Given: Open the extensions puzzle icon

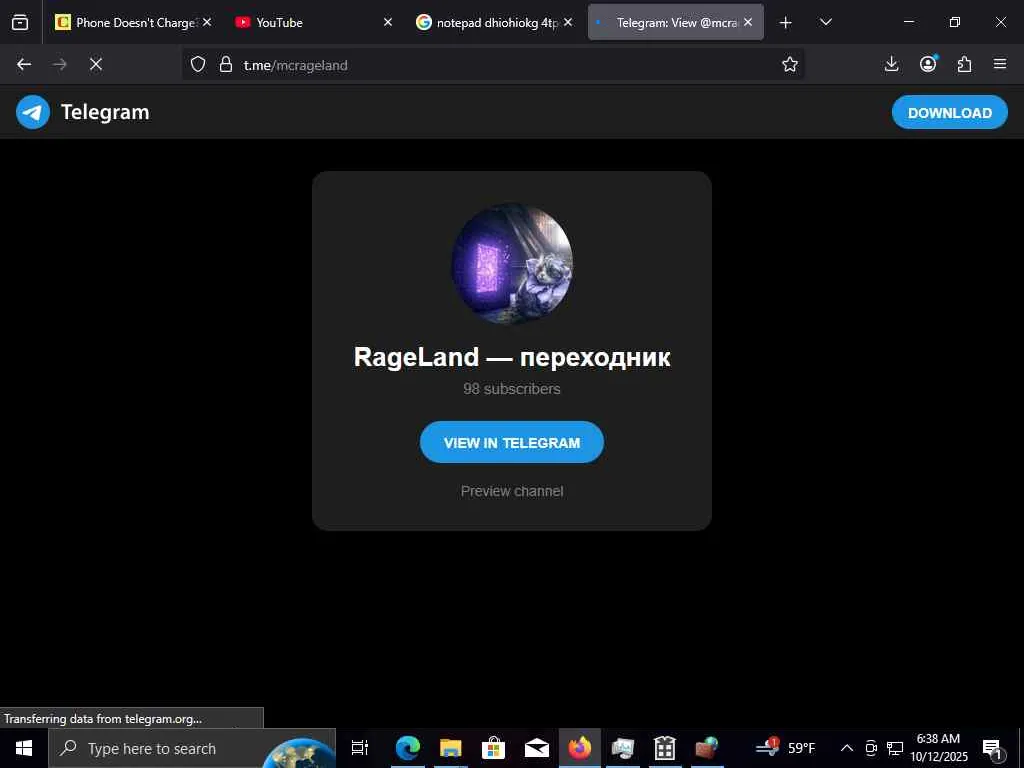Looking at the screenshot, I should [965, 64].
